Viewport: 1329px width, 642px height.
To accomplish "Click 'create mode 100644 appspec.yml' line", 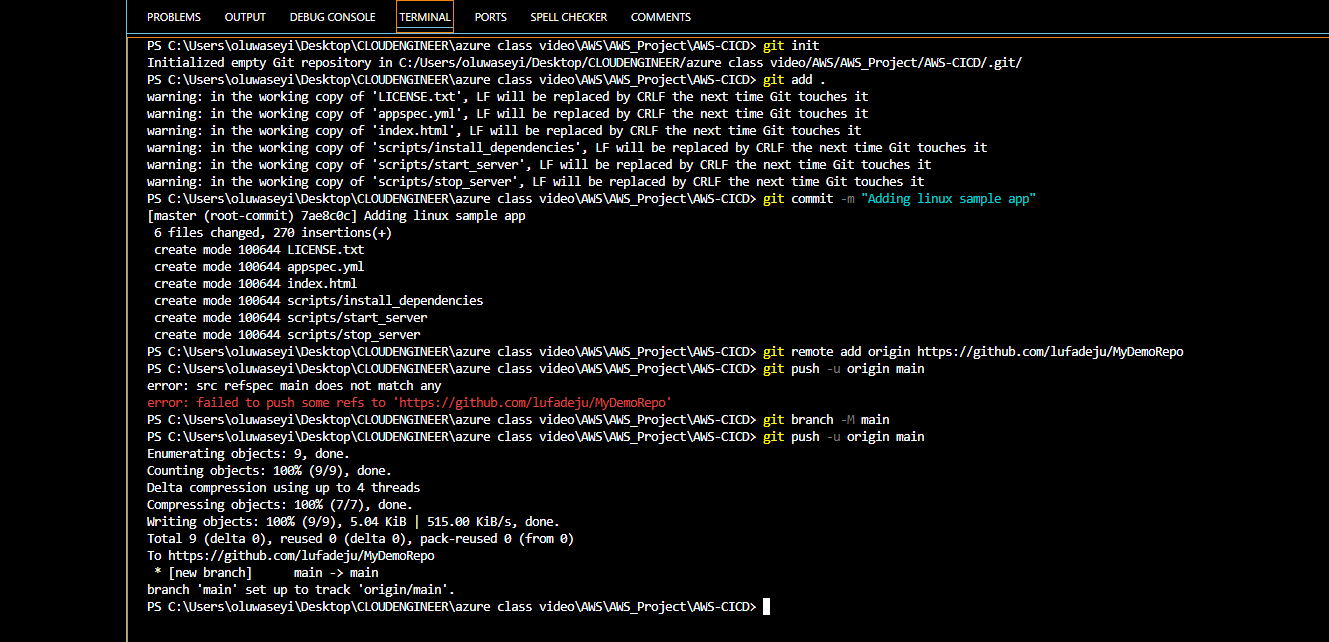I will coord(259,267).
